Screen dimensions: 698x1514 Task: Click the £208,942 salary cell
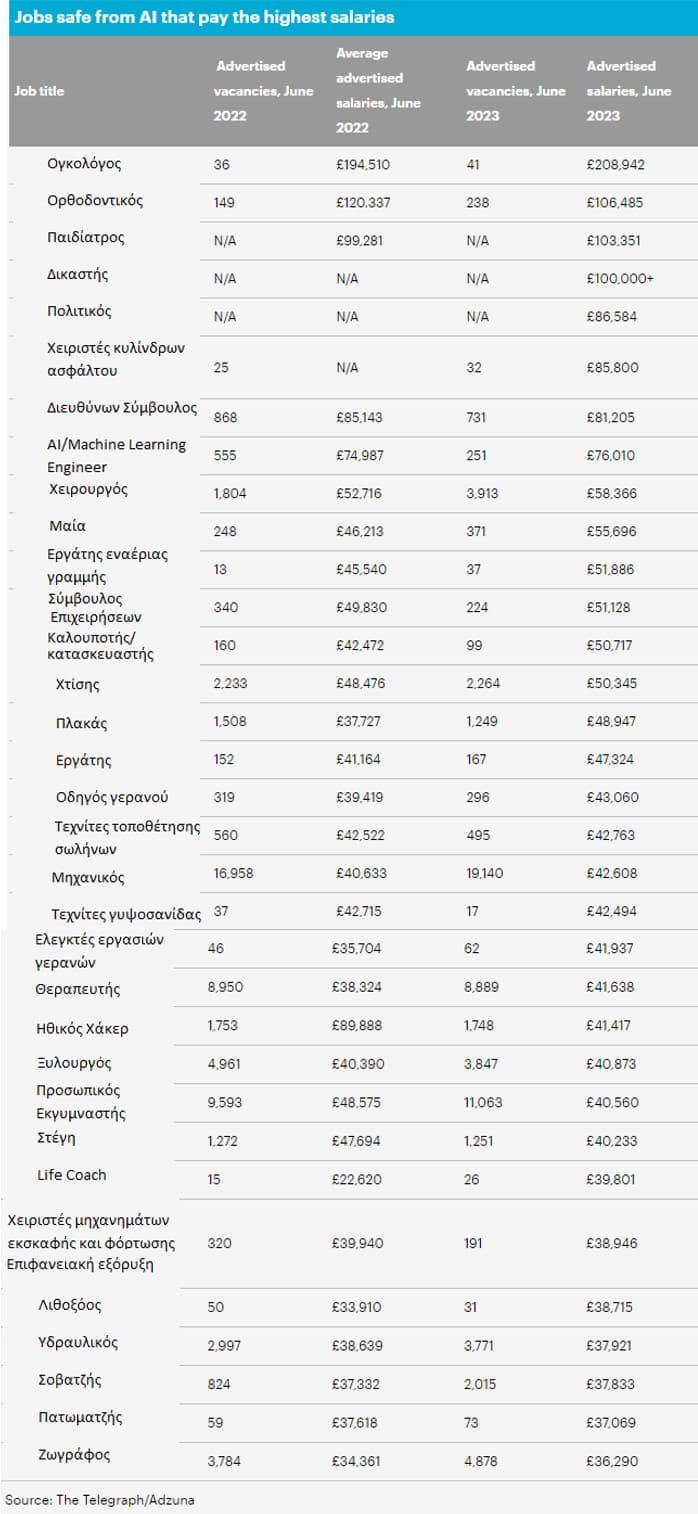click(615, 164)
